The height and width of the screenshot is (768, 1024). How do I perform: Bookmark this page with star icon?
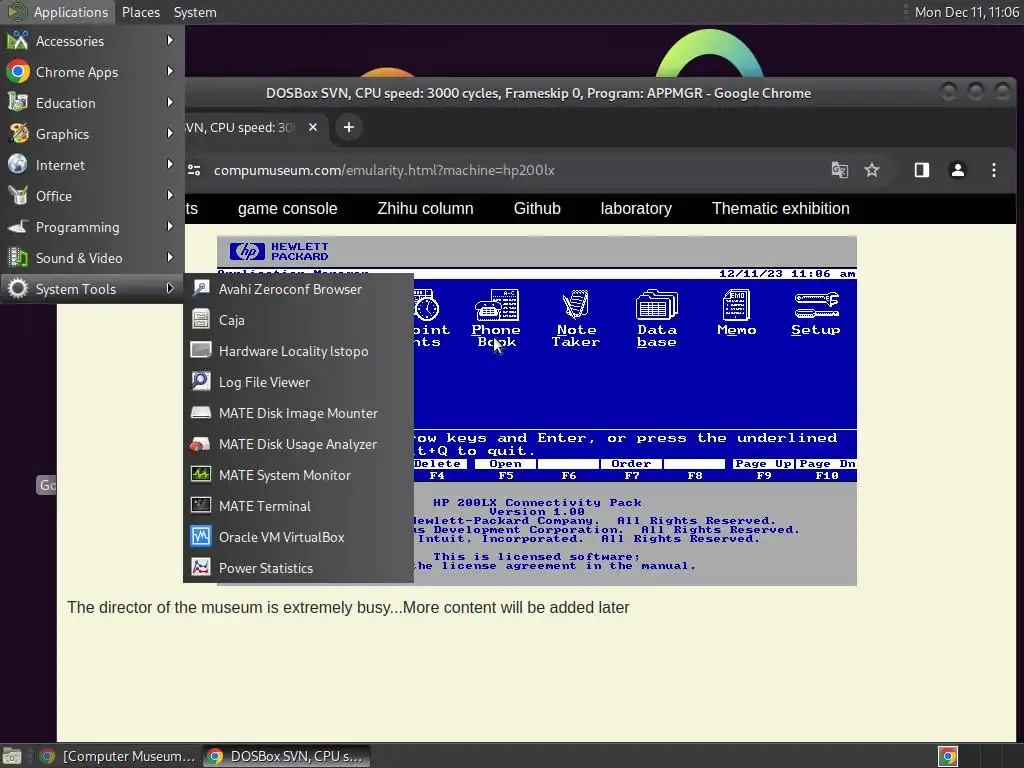tap(872, 170)
